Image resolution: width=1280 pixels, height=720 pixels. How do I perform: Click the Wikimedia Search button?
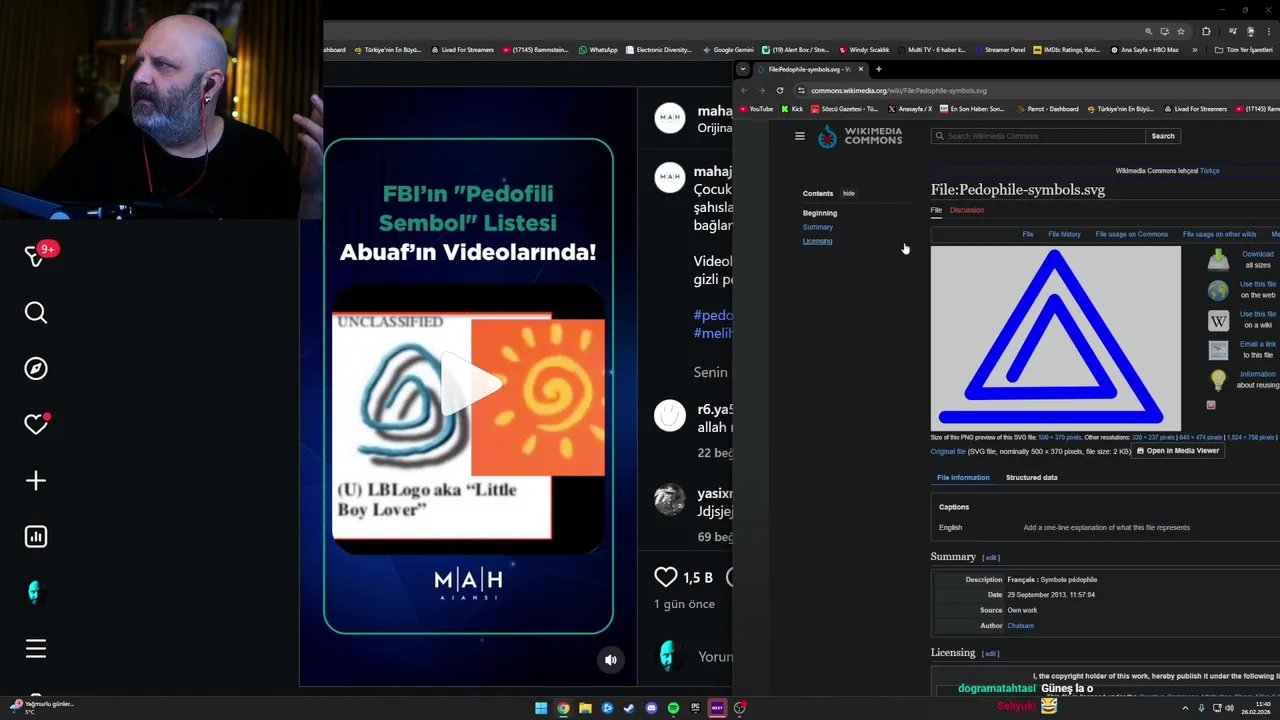point(1163,136)
